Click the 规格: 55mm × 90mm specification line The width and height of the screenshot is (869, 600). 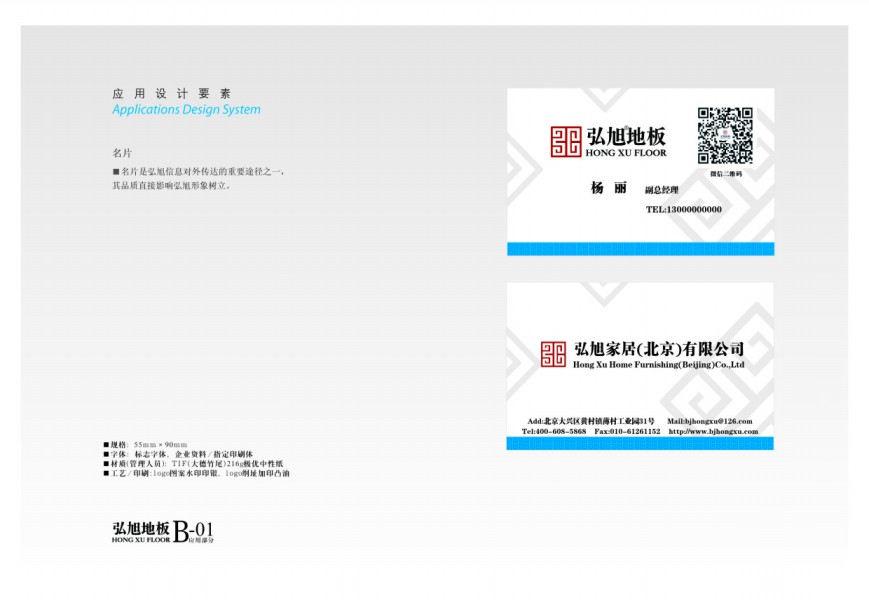pyautogui.click(x=148, y=444)
